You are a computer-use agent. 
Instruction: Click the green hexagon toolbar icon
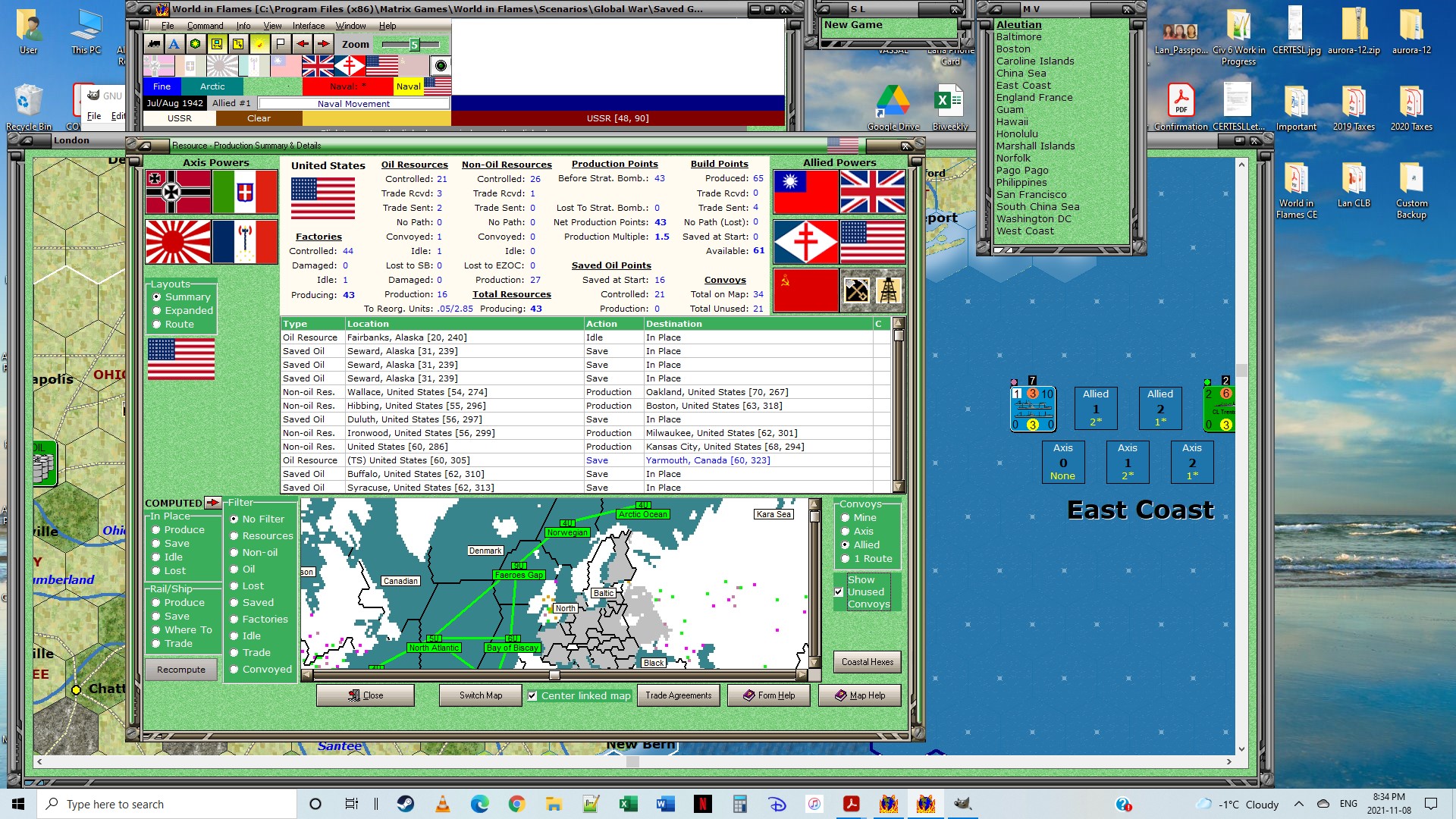pyautogui.click(x=196, y=44)
